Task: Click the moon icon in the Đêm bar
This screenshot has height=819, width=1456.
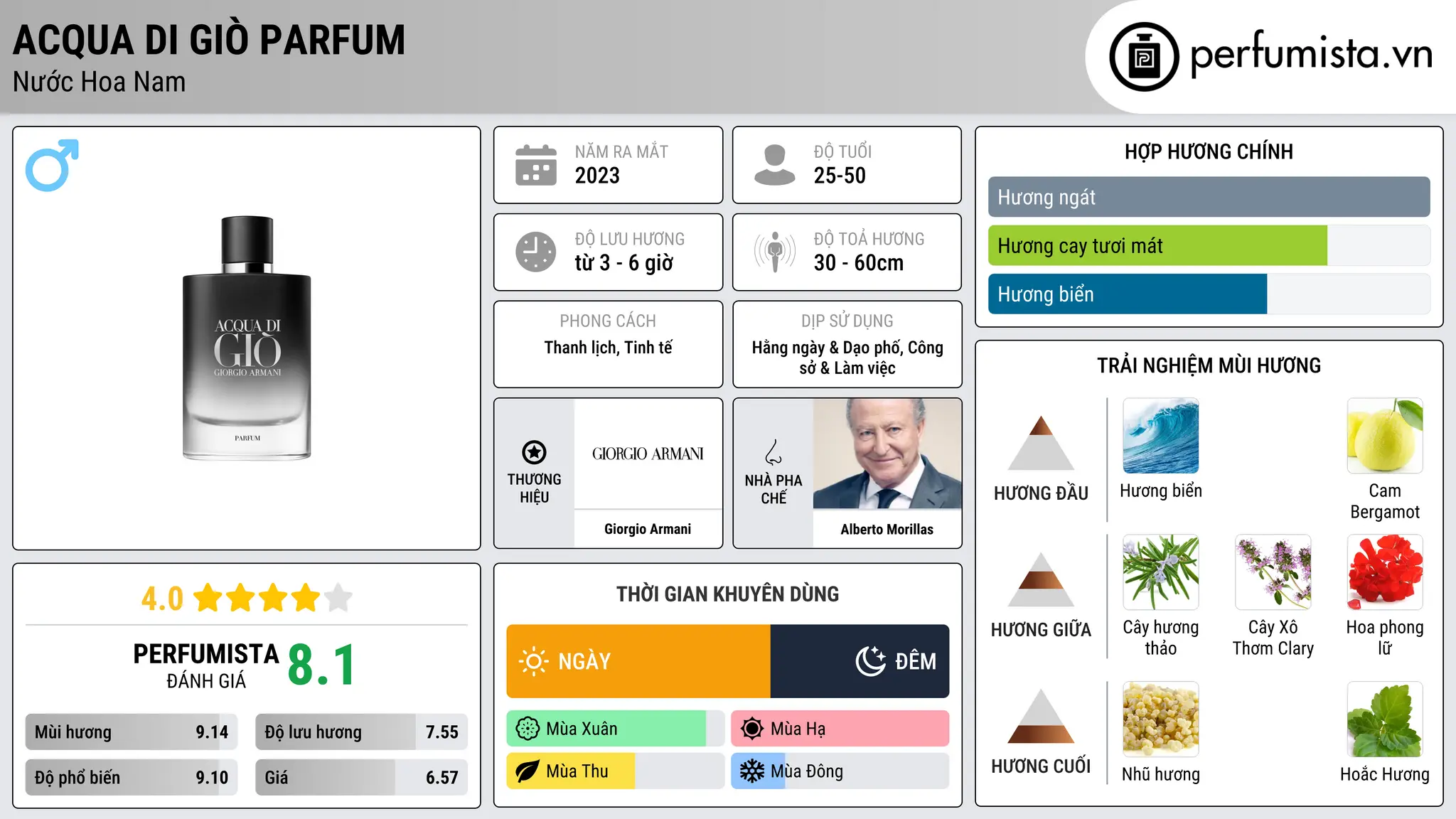Action: click(x=871, y=661)
